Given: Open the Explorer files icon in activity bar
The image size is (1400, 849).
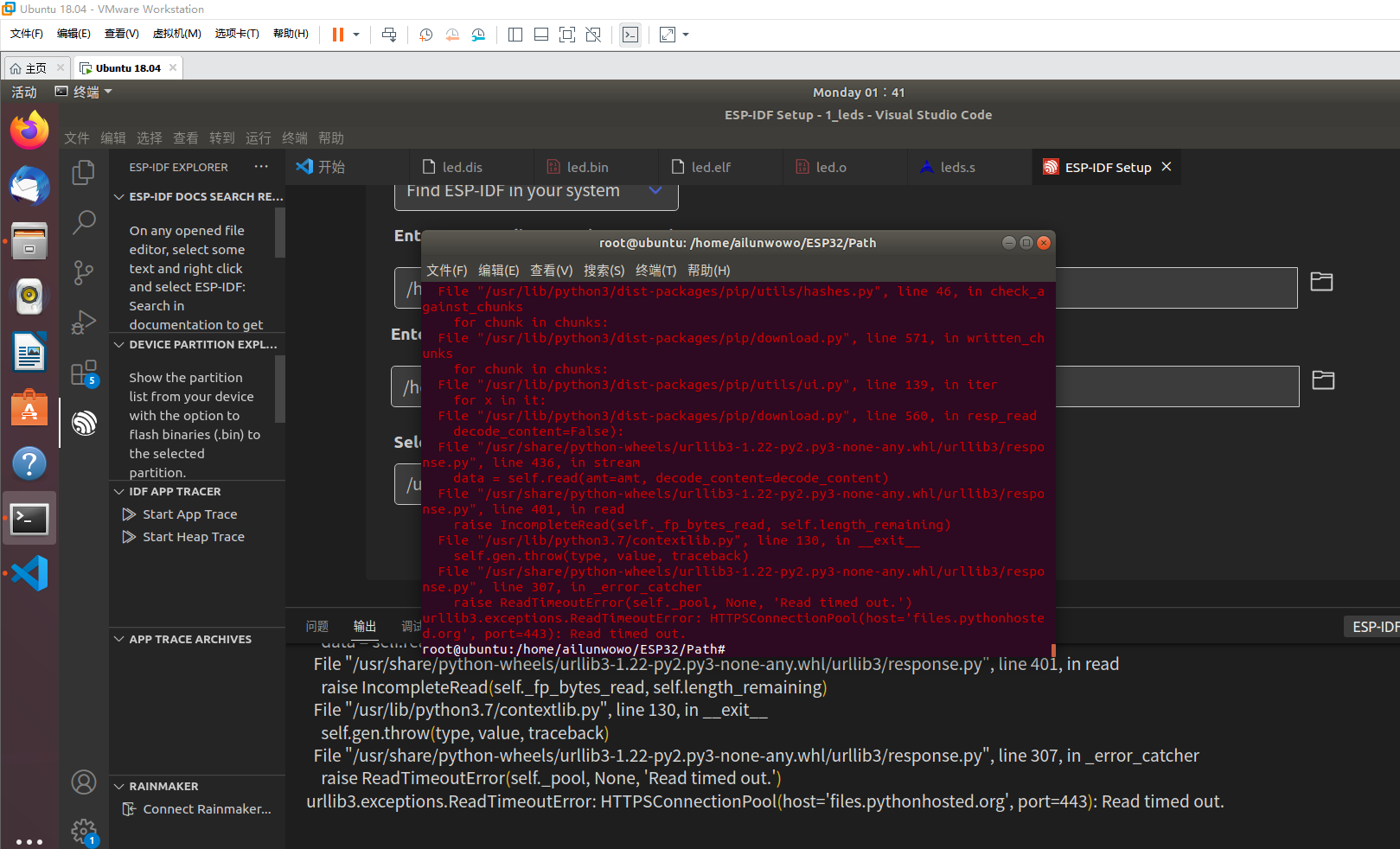Looking at the screenshot, I should pos(84,172).
